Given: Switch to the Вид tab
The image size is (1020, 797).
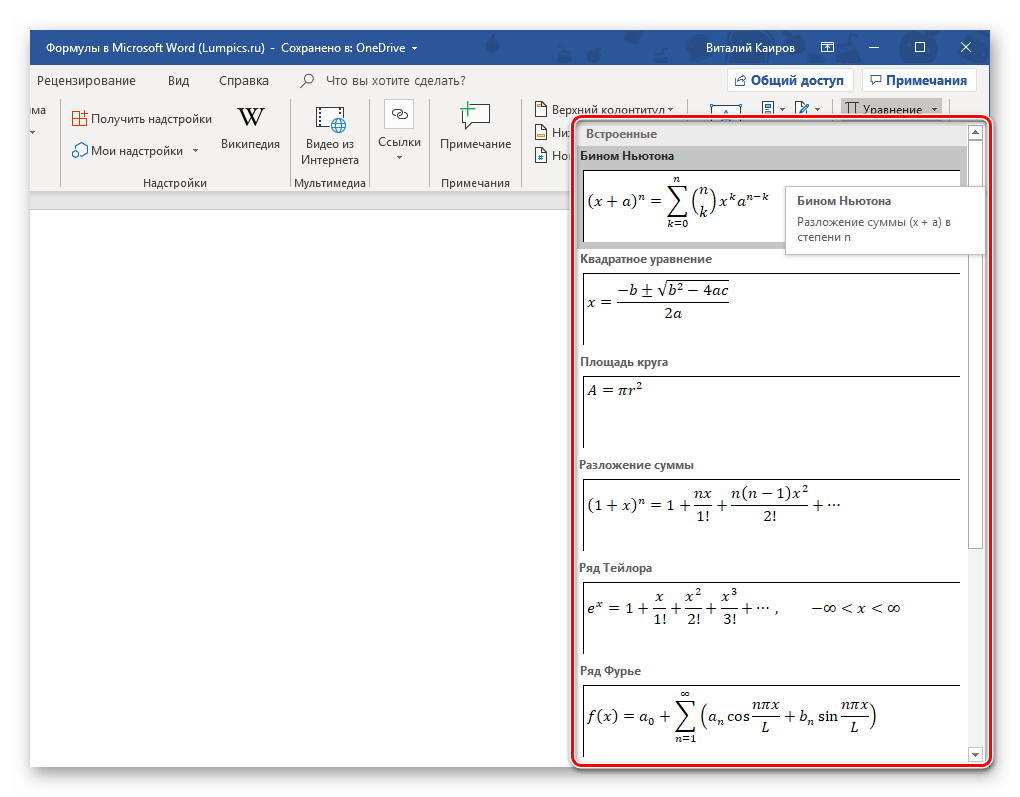Looking at the screenshot, I should pyautogui.click(x=178, y=81).
